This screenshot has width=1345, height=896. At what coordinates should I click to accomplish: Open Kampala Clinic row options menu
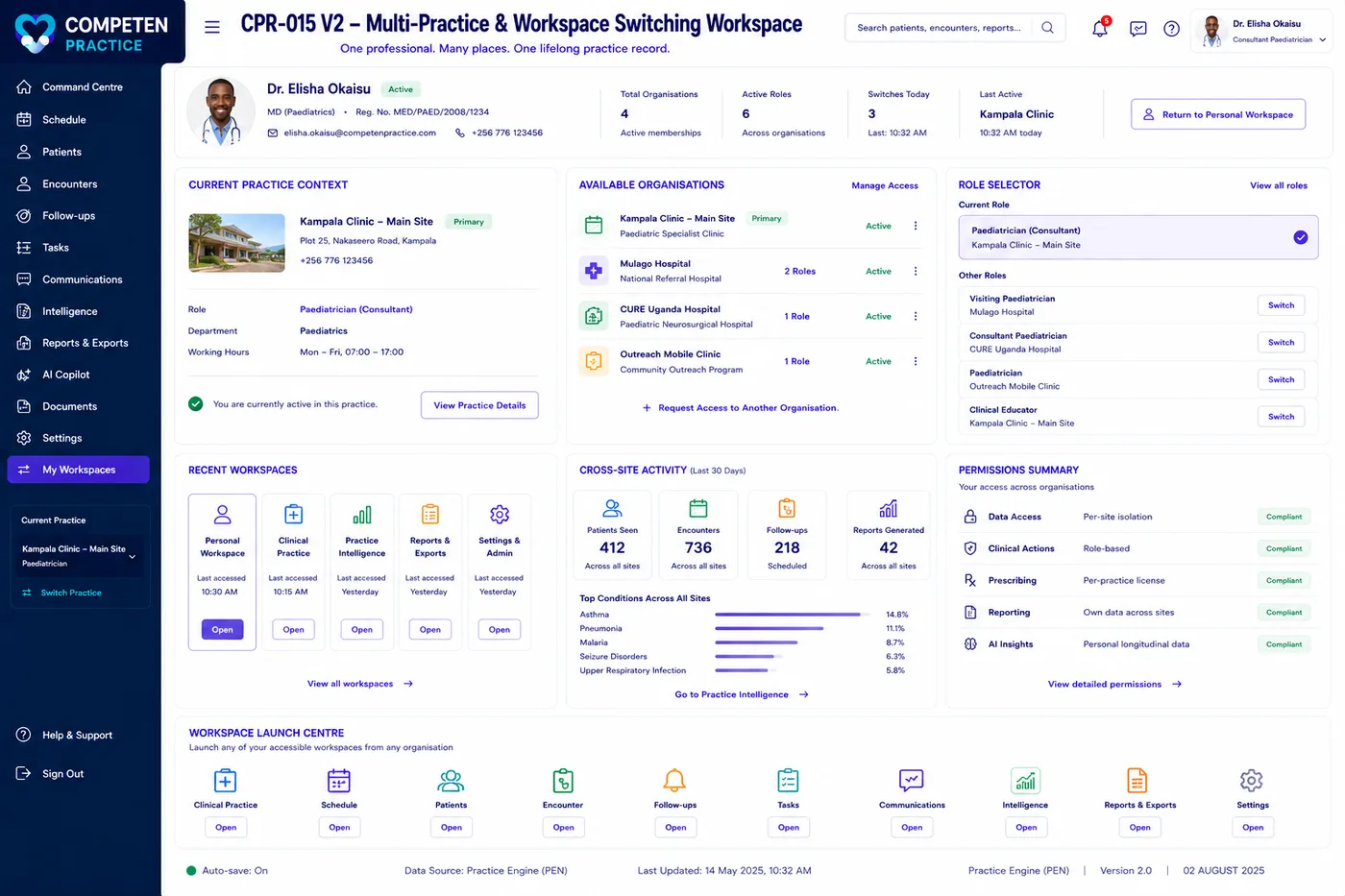[x=915, y=226]
